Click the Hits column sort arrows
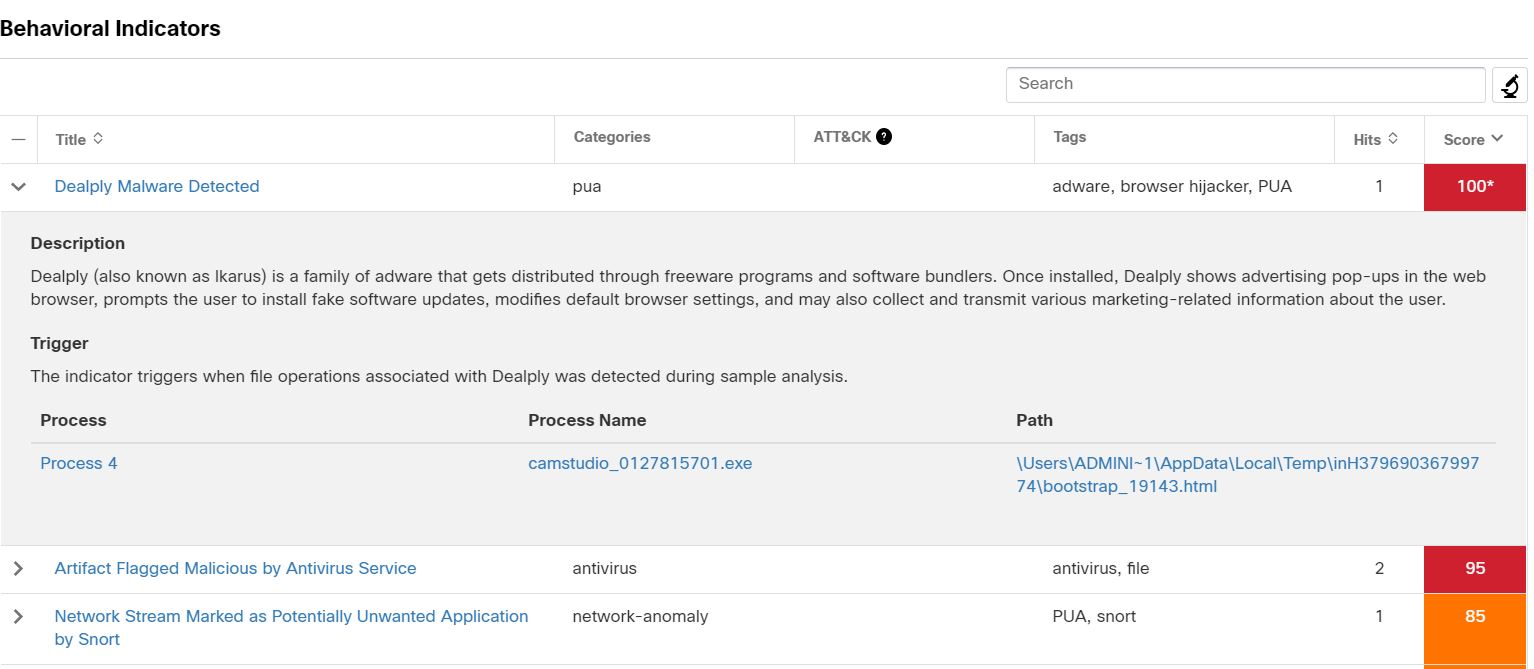 (1393, 139)
